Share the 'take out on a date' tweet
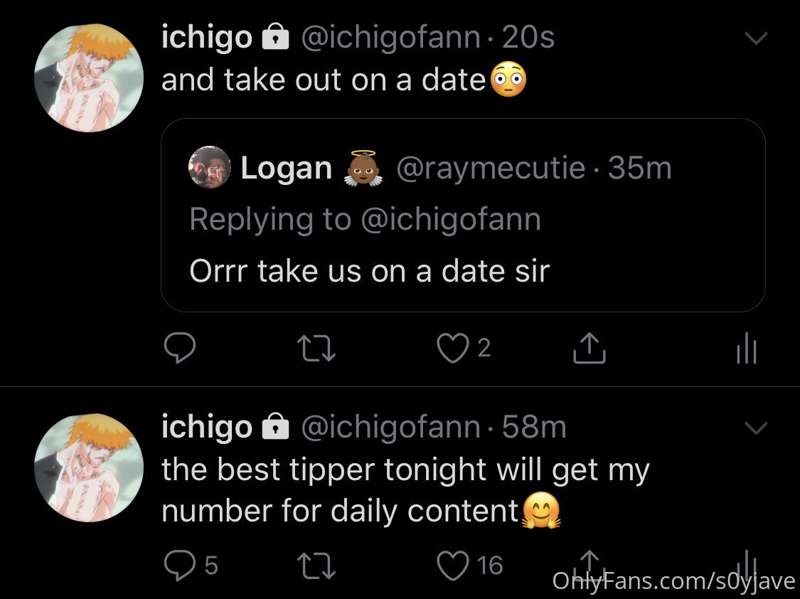This screenshot has height=599, width=800. [x=589, y=348]
